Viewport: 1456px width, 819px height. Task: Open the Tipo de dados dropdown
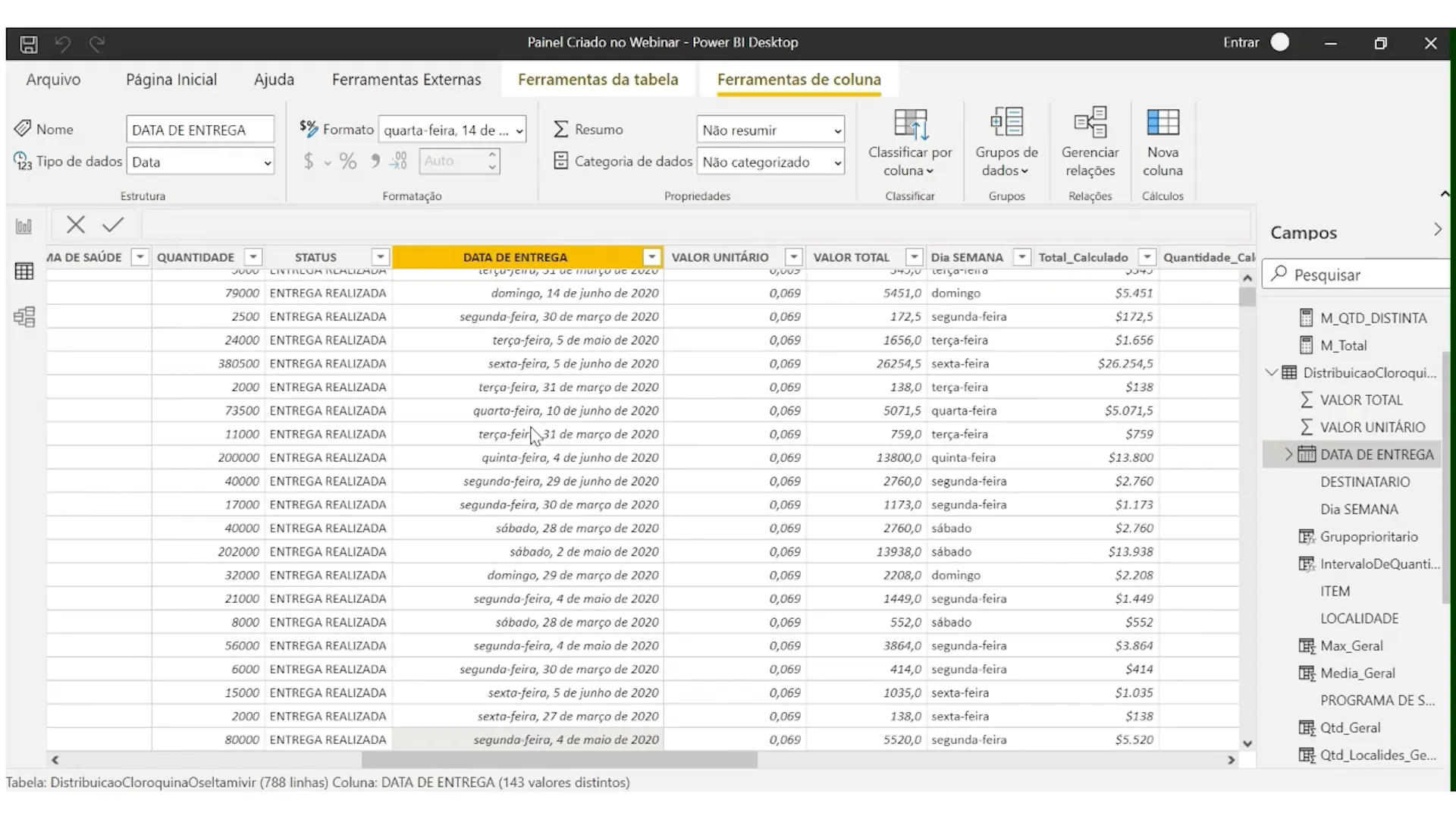[x=200, y=162]
